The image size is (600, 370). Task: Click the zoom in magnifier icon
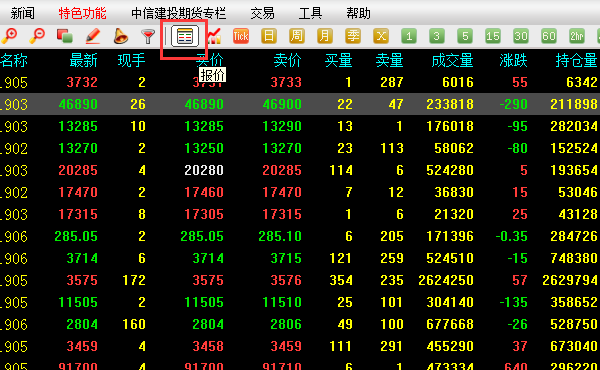[9, 36]
